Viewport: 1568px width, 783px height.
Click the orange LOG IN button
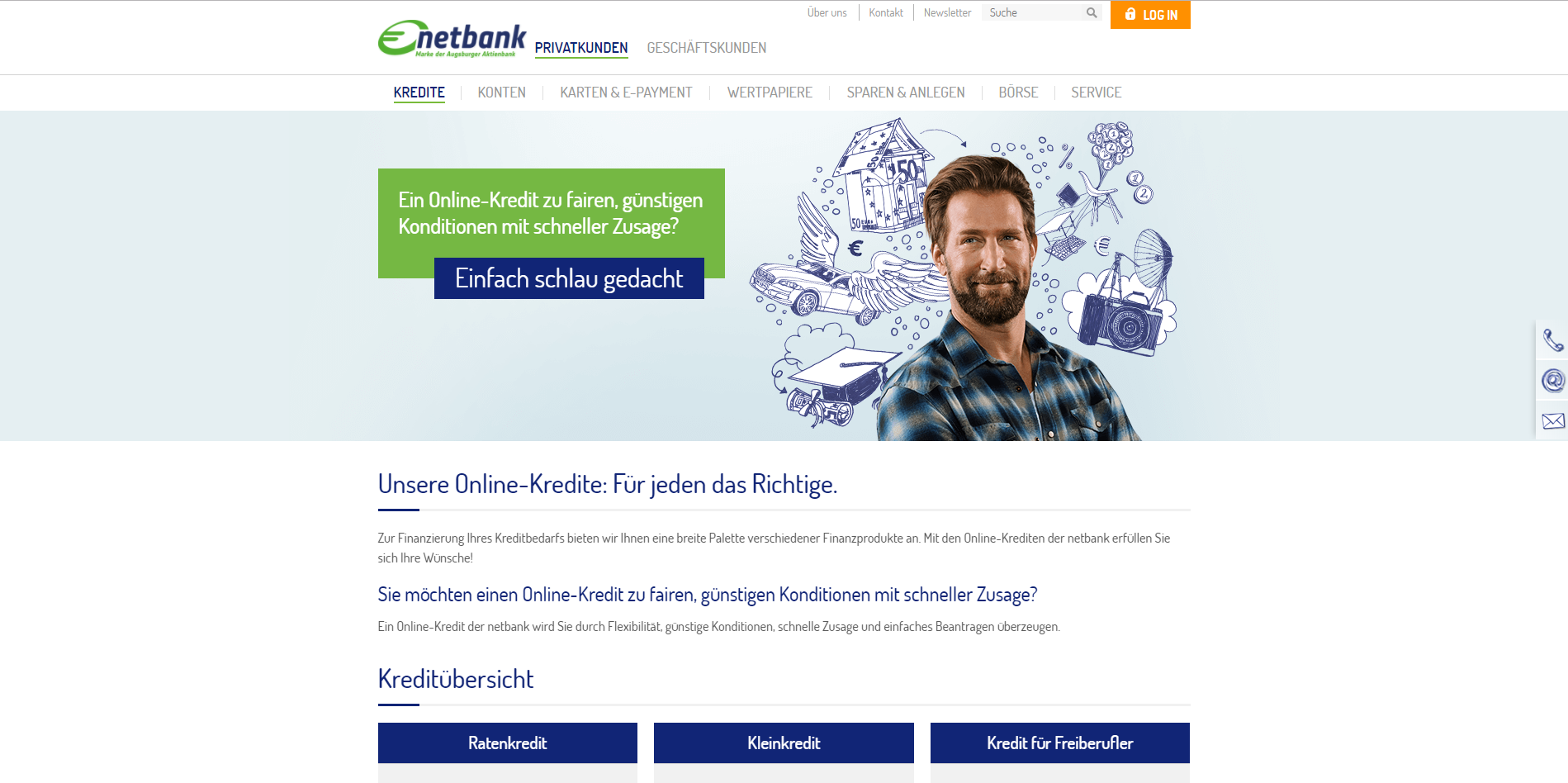1150,15
